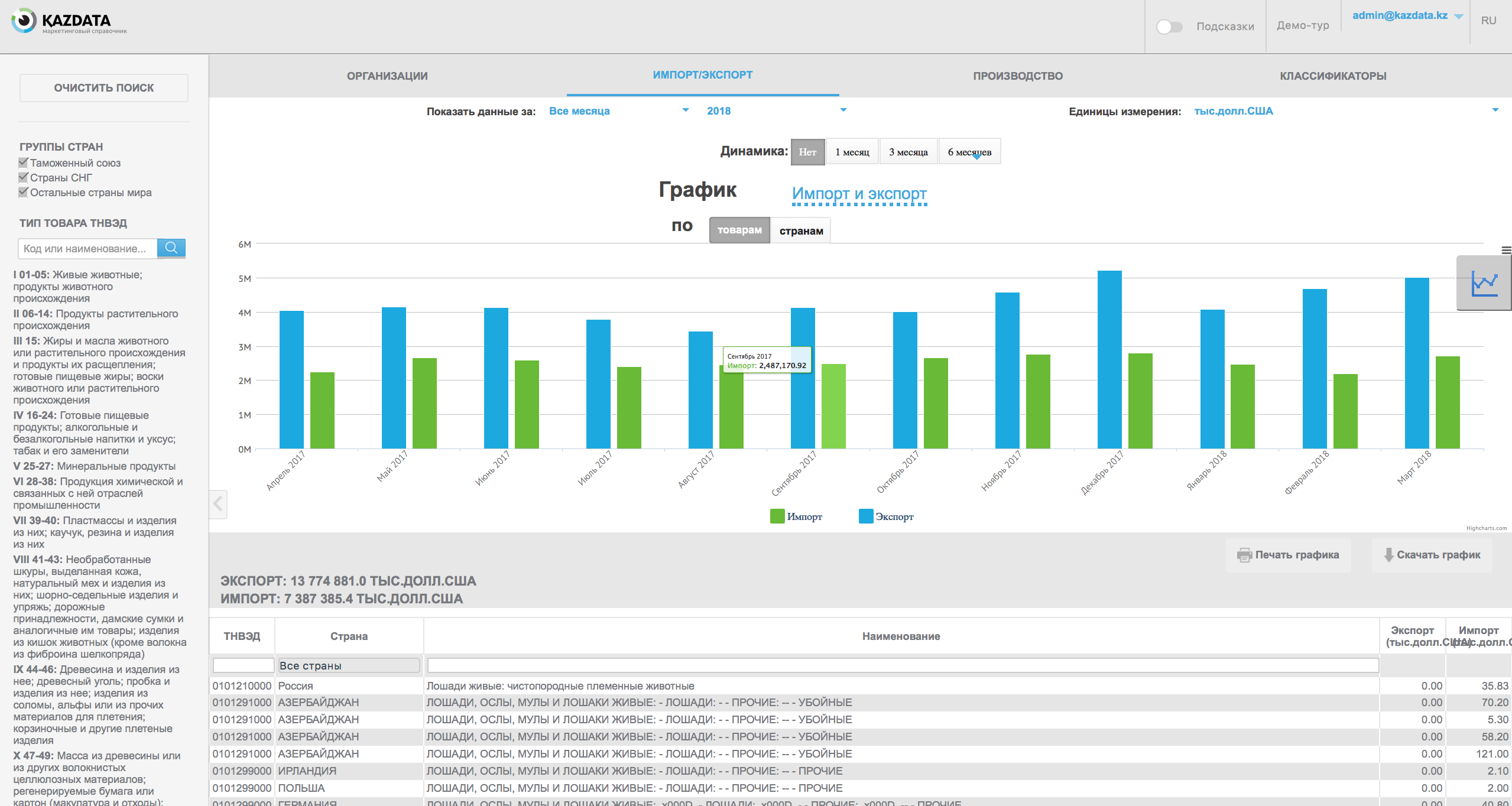Toggle Экспорт series in chart legend
The height and width of the screenshot is (806, 1512).
(x=886, y=516)
